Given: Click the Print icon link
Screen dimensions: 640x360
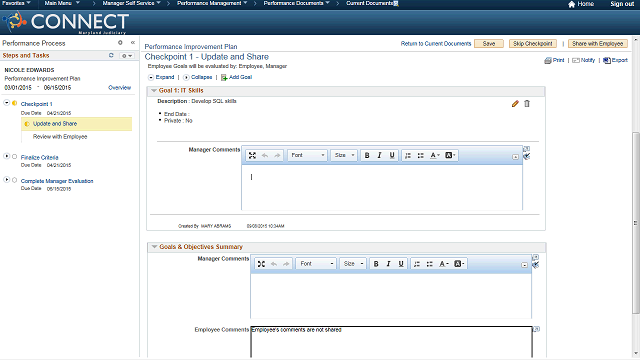Looking at the screenshot, I should [554, 60].
